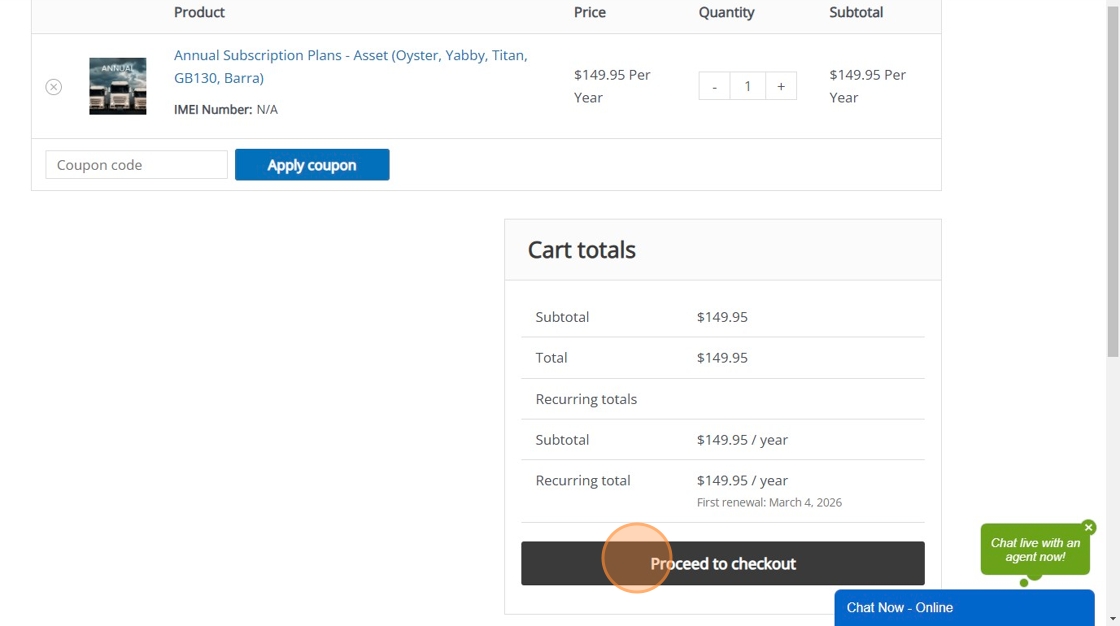Click the quantity number field
Viewport: 1120px width, 626px height.
[x=747, y=86]
